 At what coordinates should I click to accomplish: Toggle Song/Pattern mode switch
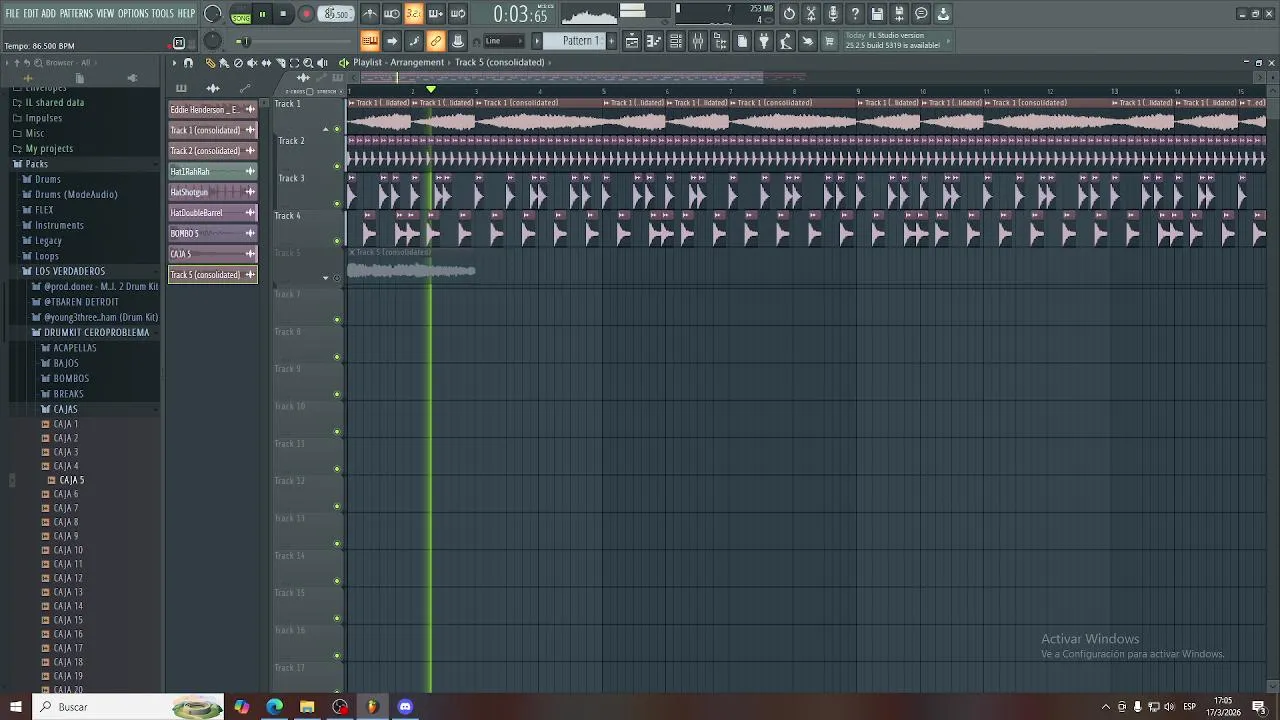pos(241,14)
